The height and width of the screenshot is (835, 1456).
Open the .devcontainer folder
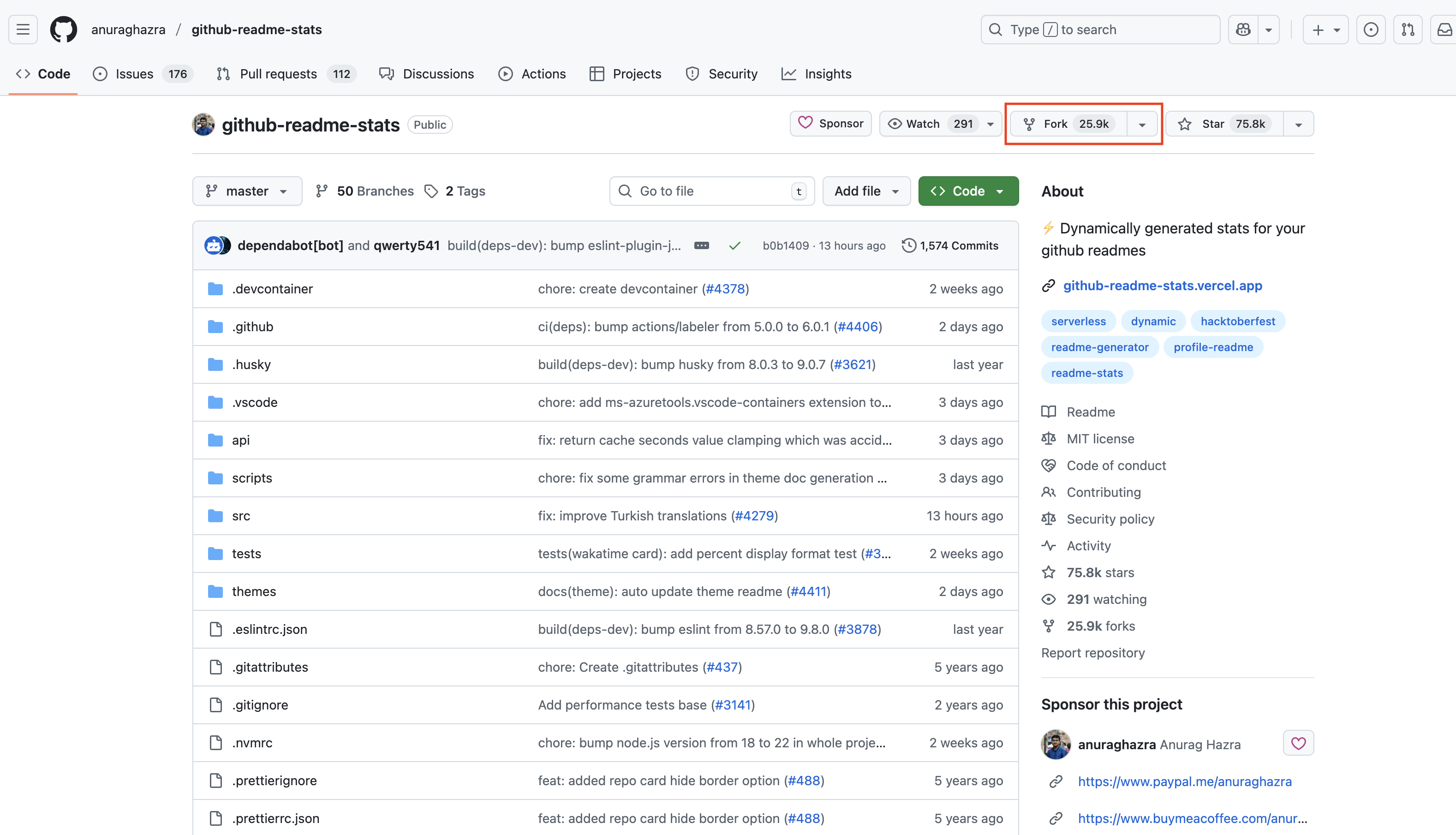[272, 288]
